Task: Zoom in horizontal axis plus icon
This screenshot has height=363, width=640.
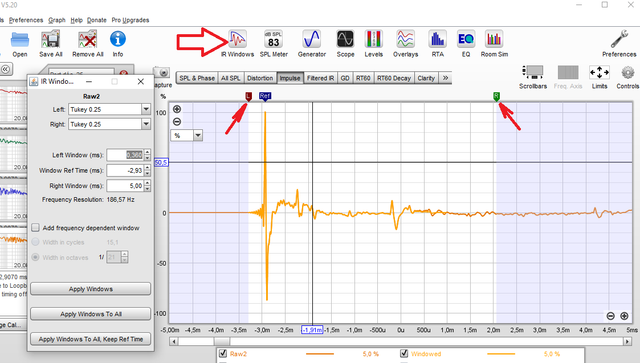Action: [x=624, y=316]
